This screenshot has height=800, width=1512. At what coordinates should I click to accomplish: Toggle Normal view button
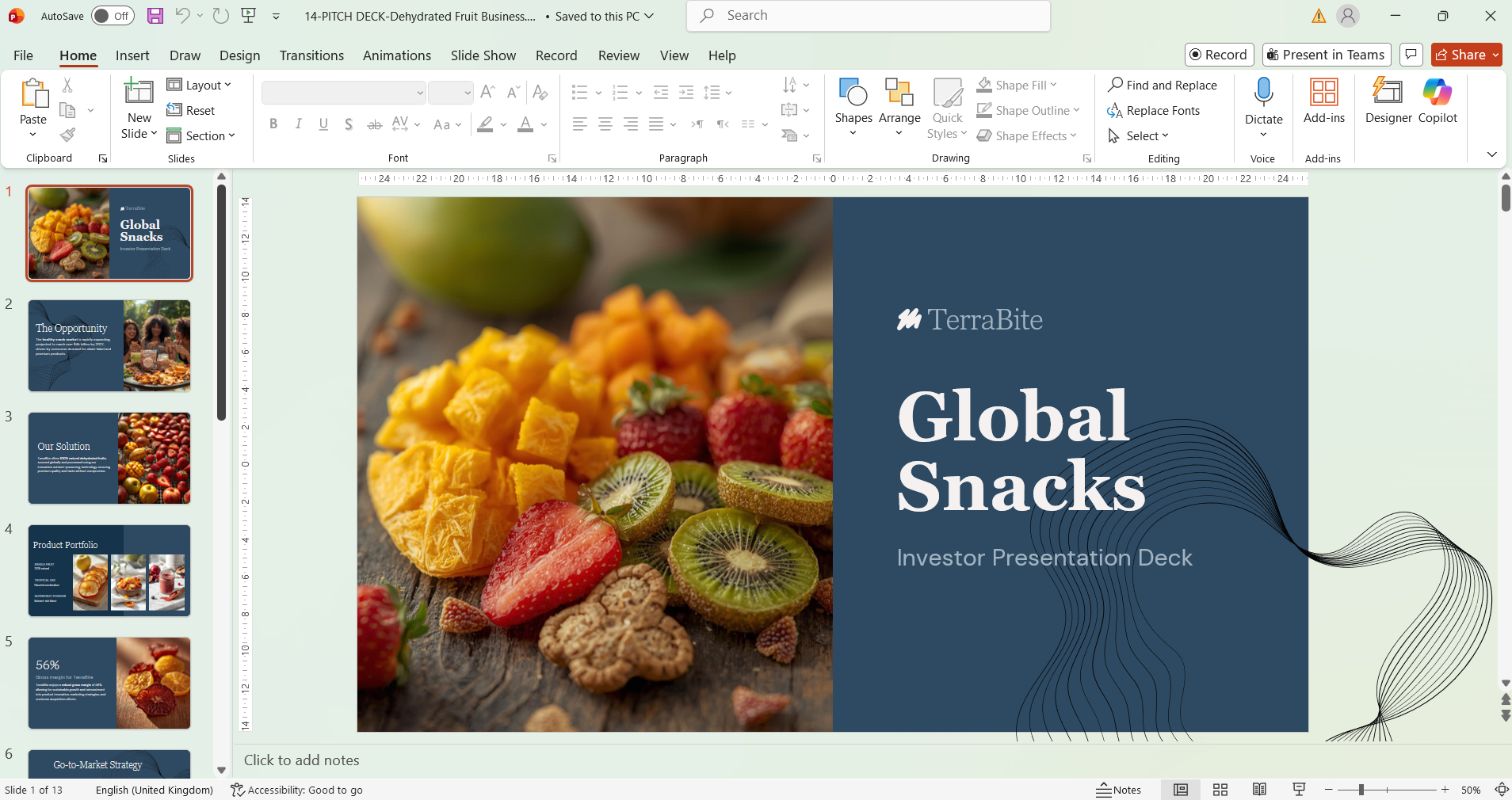(x=1181, y=790)
